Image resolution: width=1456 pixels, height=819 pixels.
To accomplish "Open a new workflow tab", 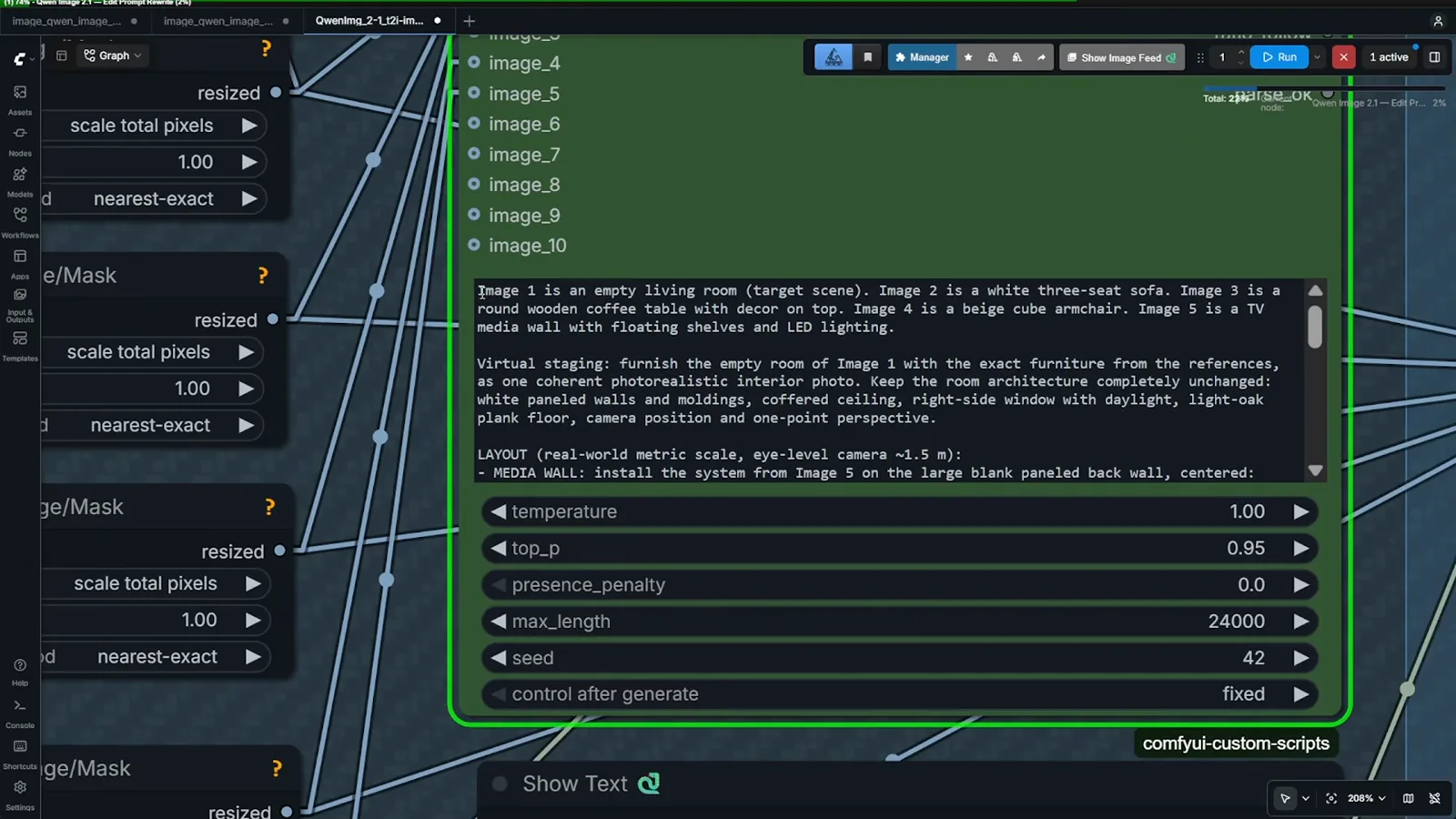I will (469, 21).
